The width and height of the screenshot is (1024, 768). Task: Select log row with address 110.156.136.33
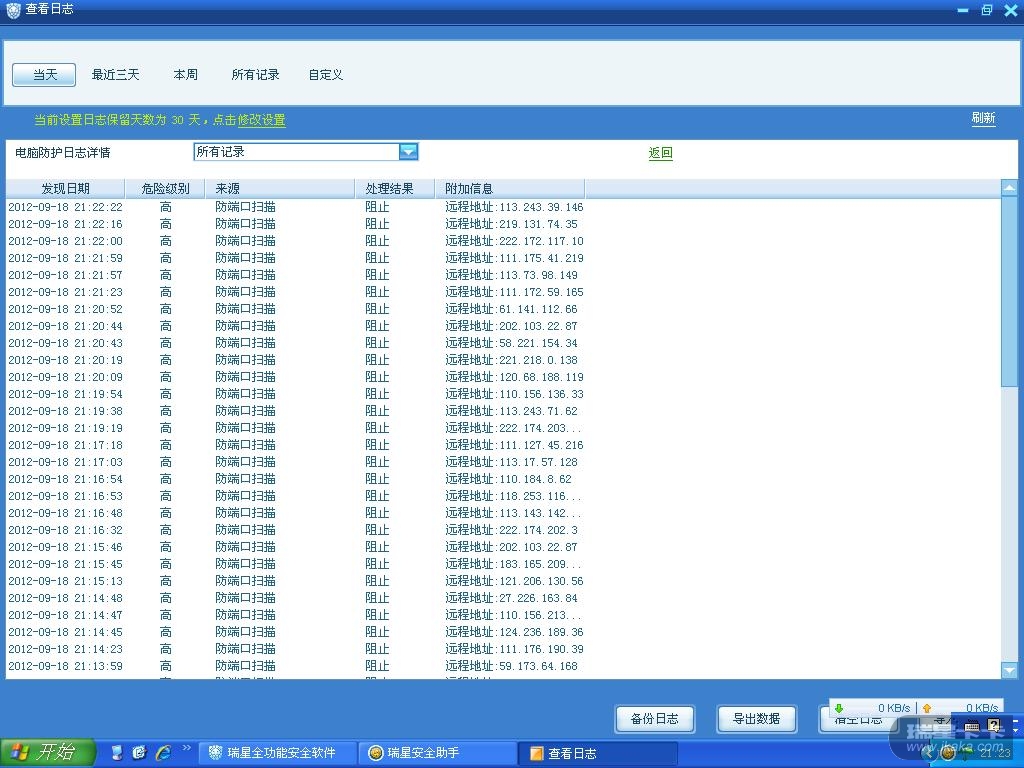click(503, 394)
